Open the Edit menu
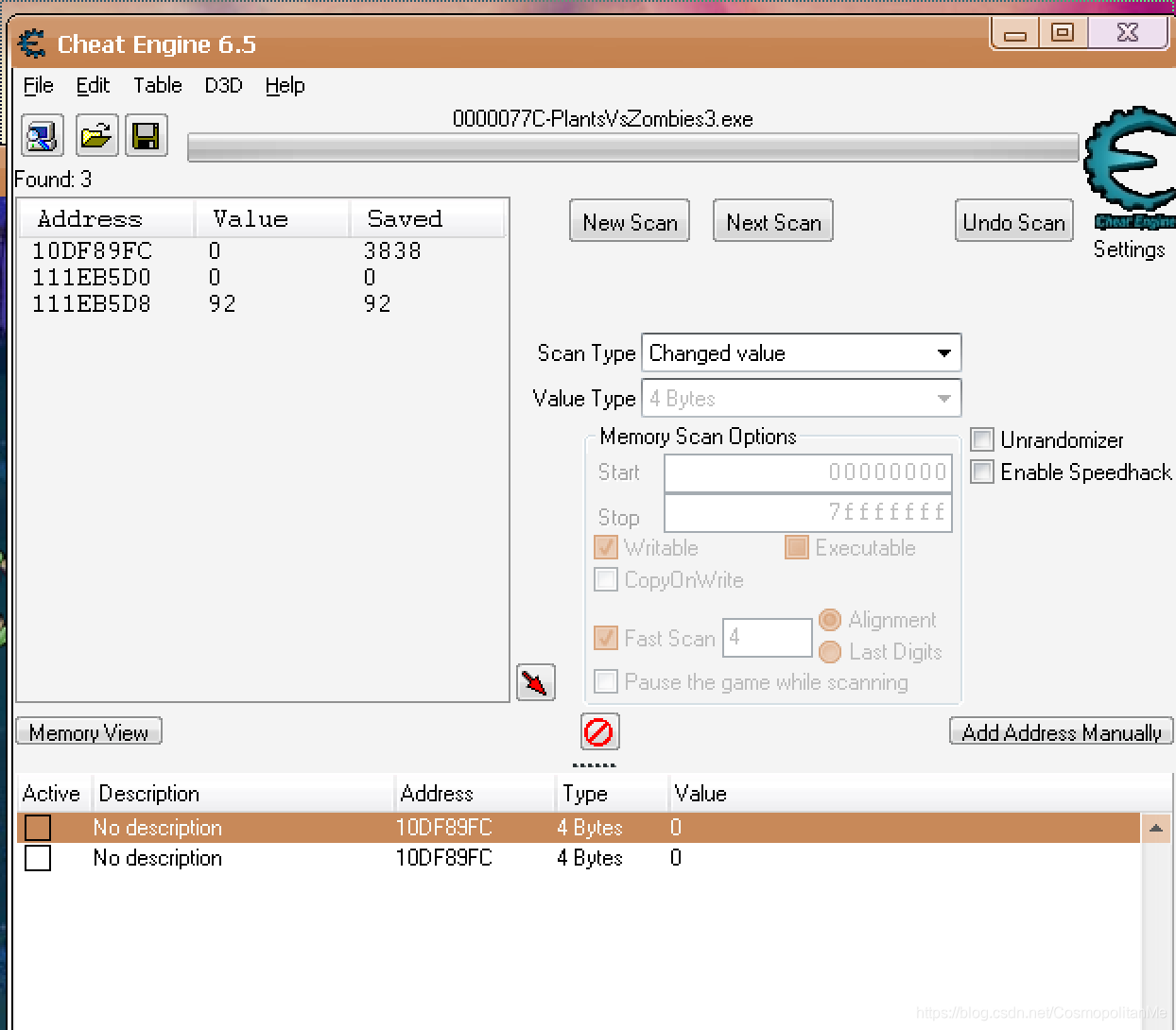Image resolution: width=1176 pixels, height=1030 pixels. (x=93, y=86)
